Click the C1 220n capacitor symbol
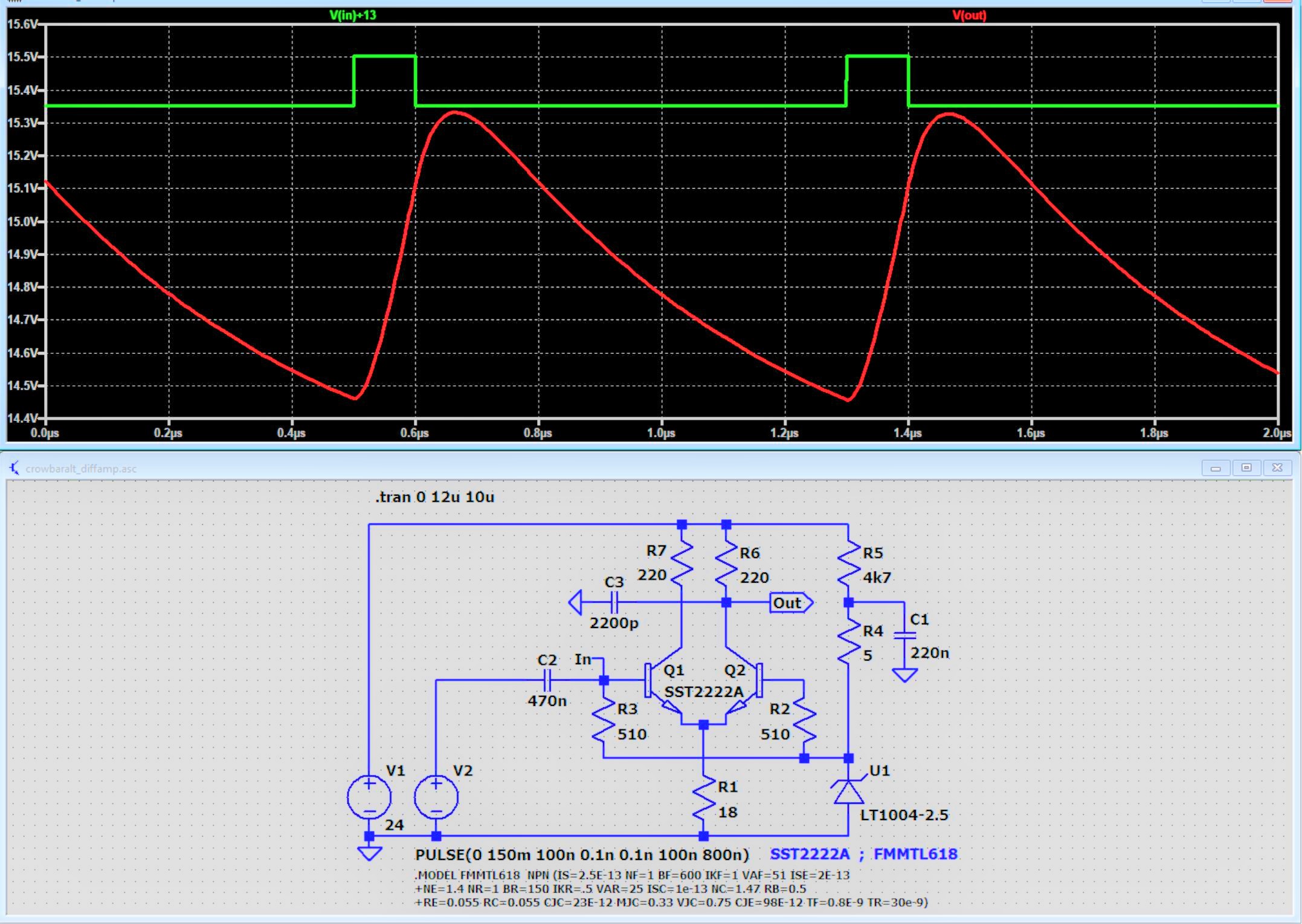The width and height of the screenshot is (1302, 924). click(904, 635)
